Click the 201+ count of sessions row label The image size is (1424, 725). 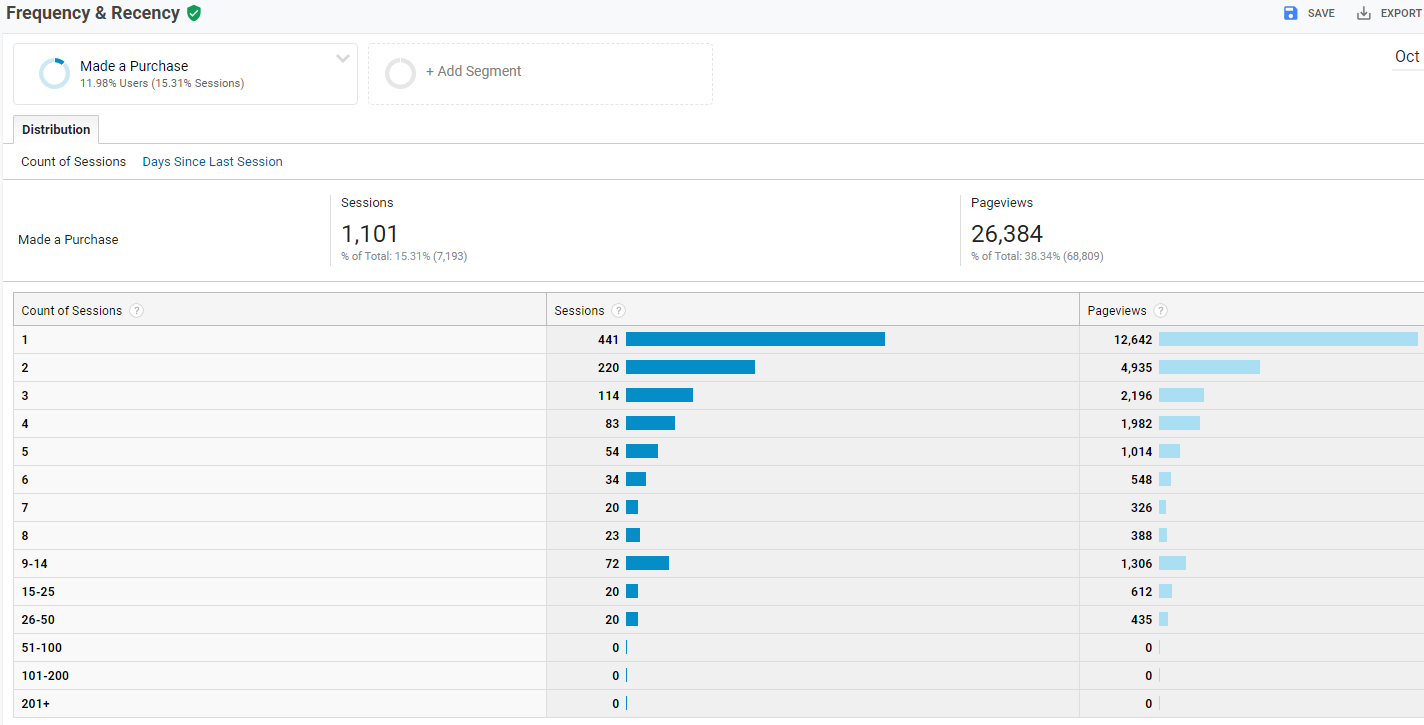pyautogui.click(x=35, y=704)
